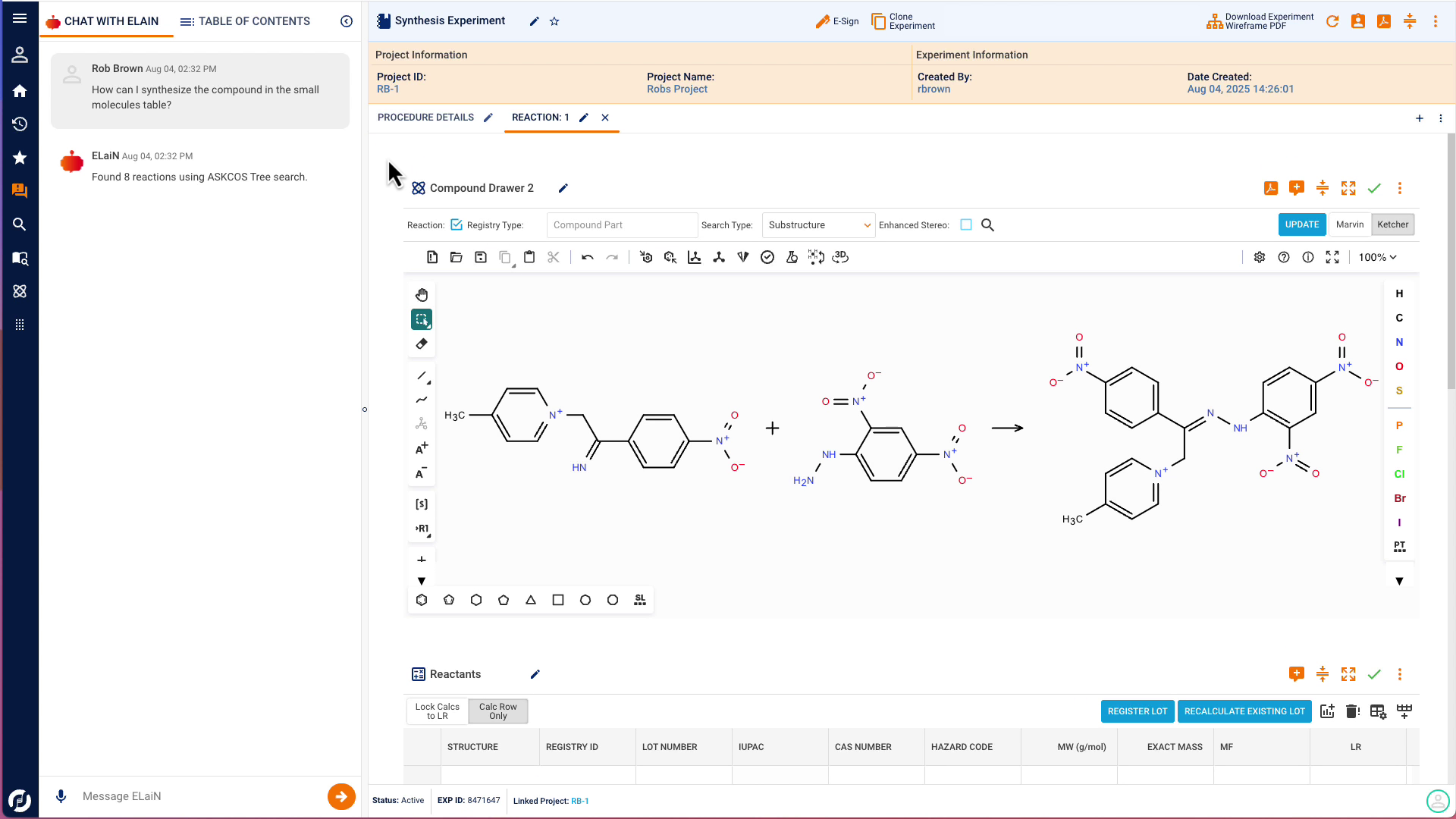This screenshot has height=819, width=1456.
Task: Open the Search Type Substructure dropdown
Action: (818, 225)
